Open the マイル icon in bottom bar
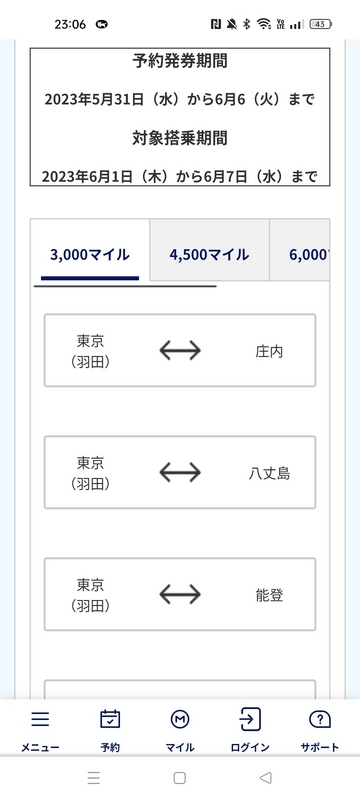Image resolution: width=360 pixels, height=800 pixels. (179, 719)
